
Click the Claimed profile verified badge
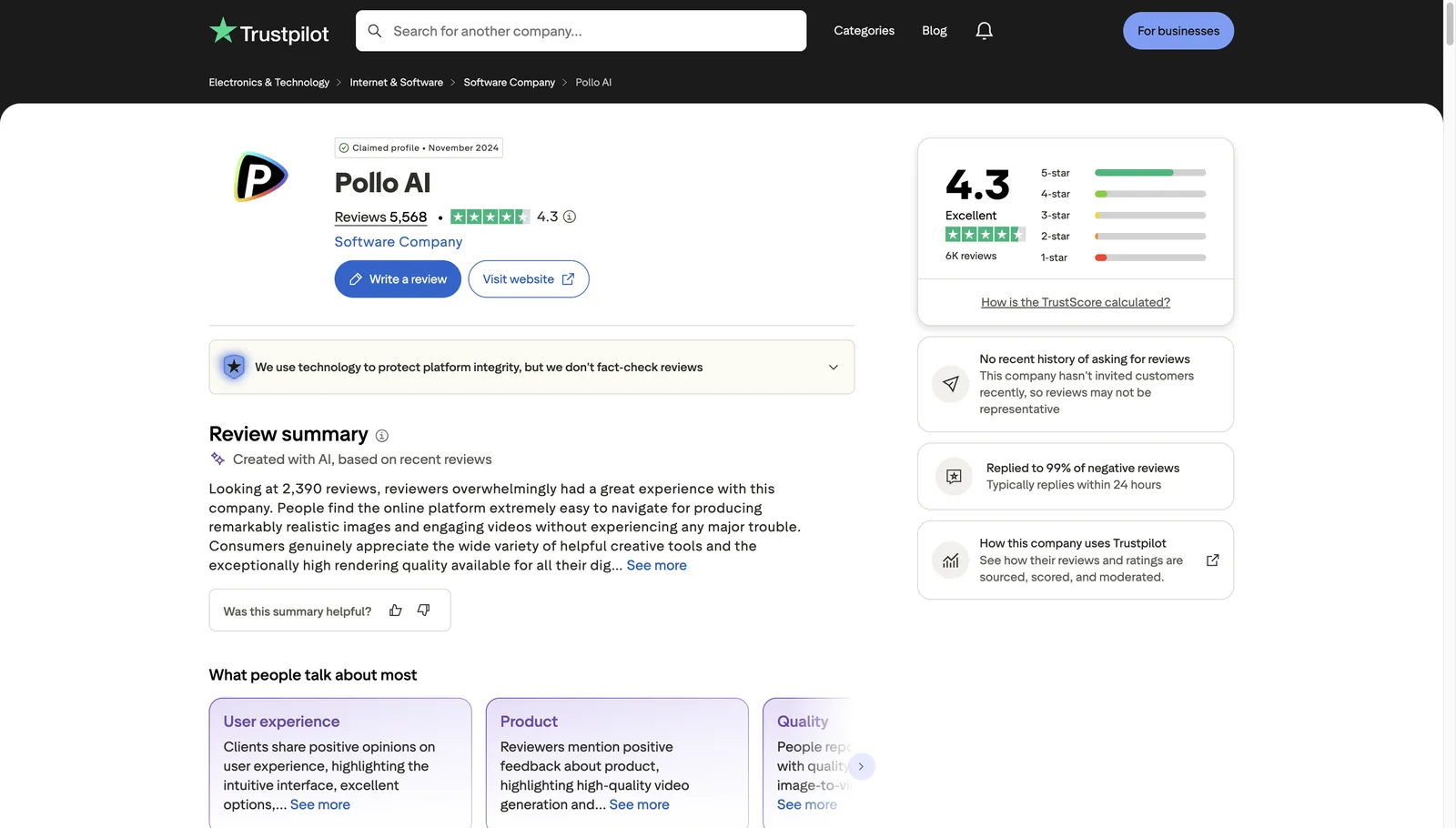click(x=419, y=147)
